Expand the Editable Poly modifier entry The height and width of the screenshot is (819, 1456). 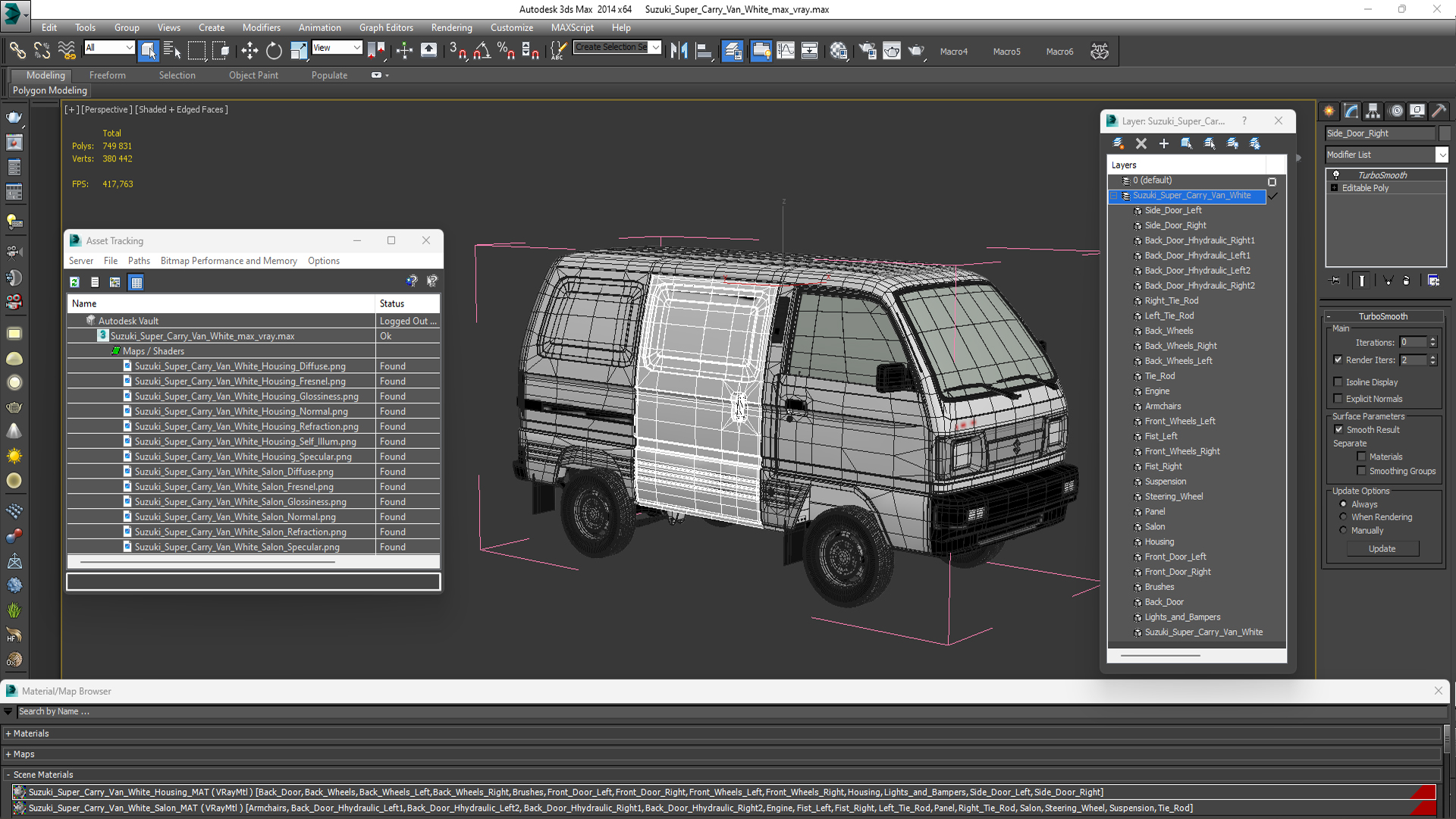pos(1334,188)
